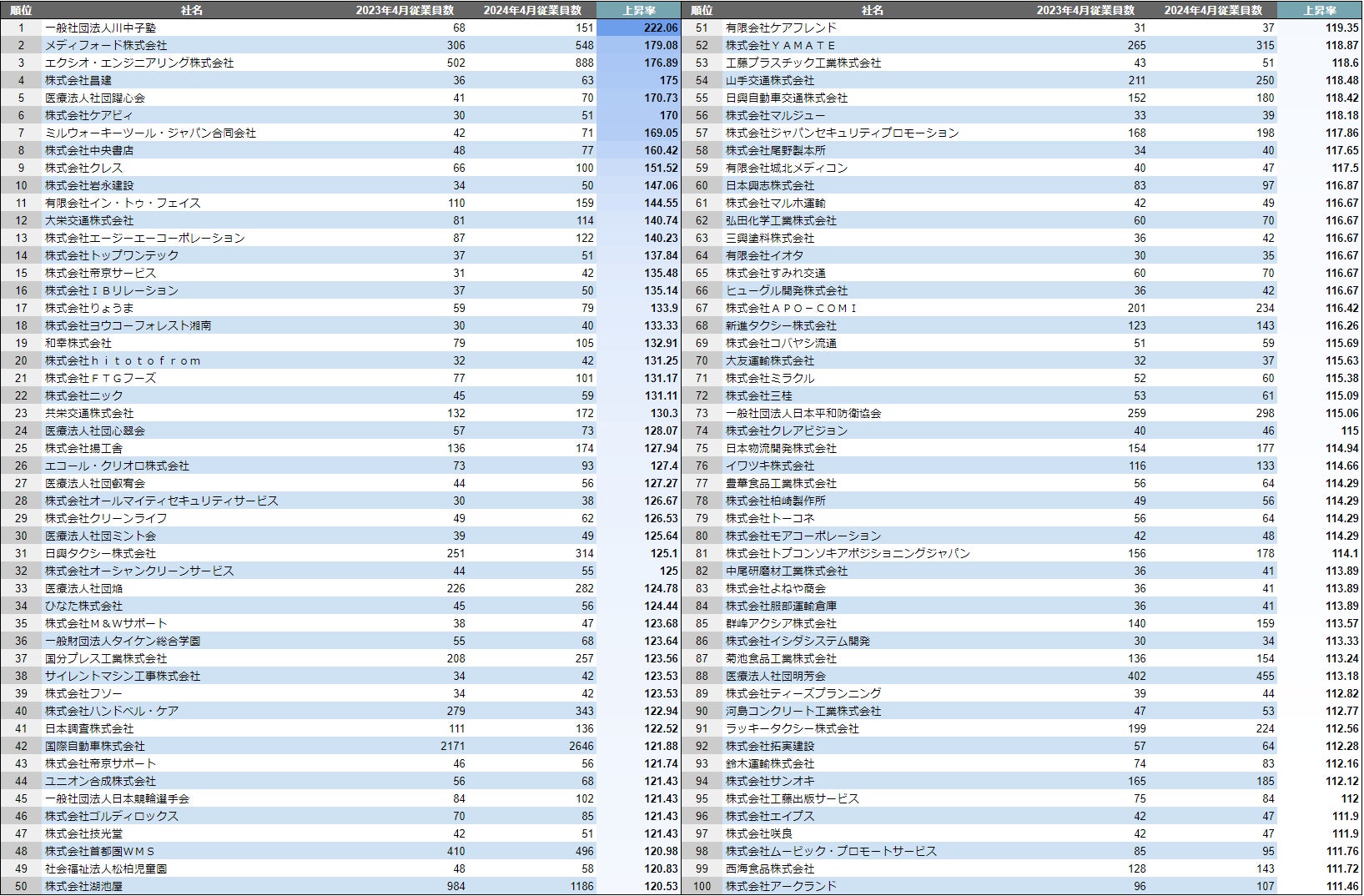The height and width of the screenshot is (896, 1364).
Task: Select the ヒューグル開発株式会社 cell
Action: coord(787,290)
